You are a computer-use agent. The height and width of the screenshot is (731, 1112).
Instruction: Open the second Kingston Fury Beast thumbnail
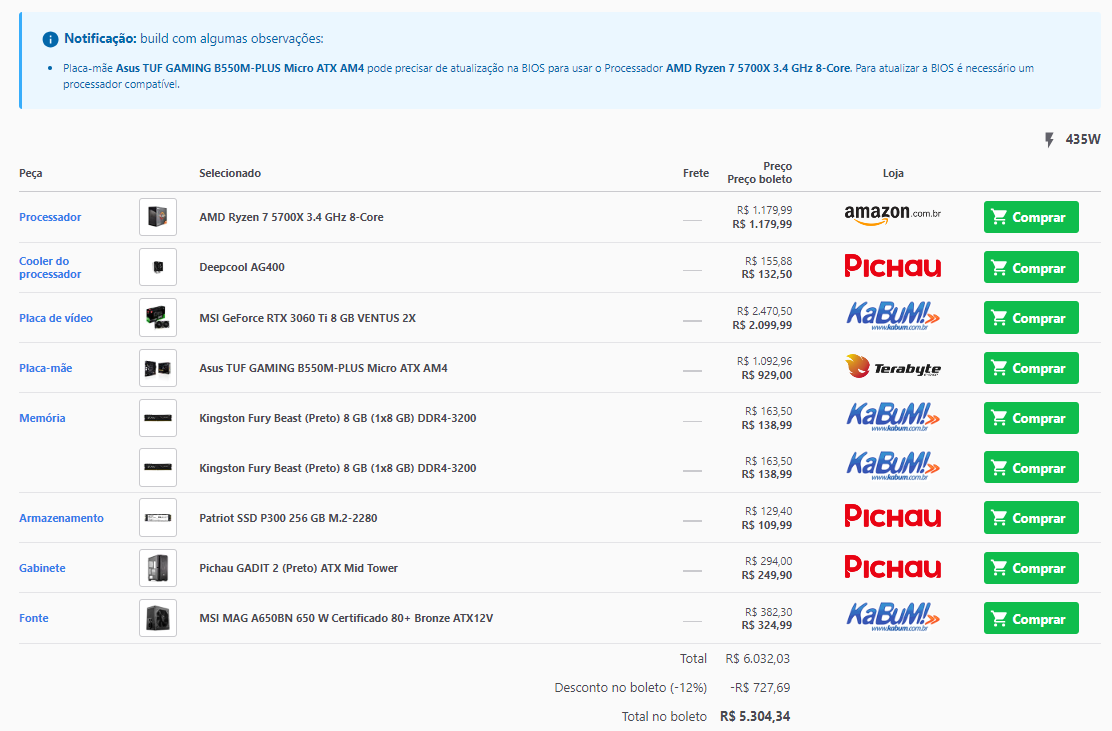(x=158, y=468)
